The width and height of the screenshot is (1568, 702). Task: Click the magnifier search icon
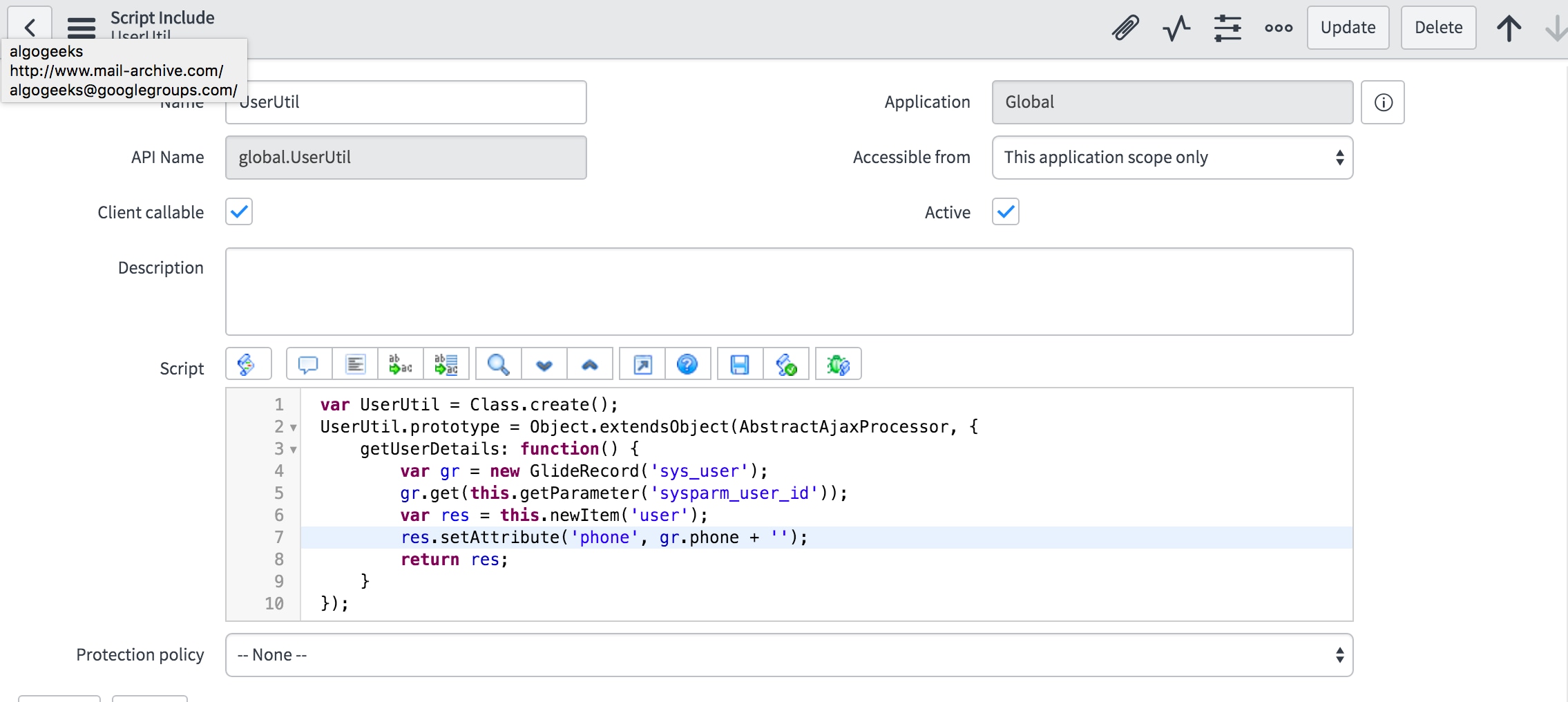499,364
